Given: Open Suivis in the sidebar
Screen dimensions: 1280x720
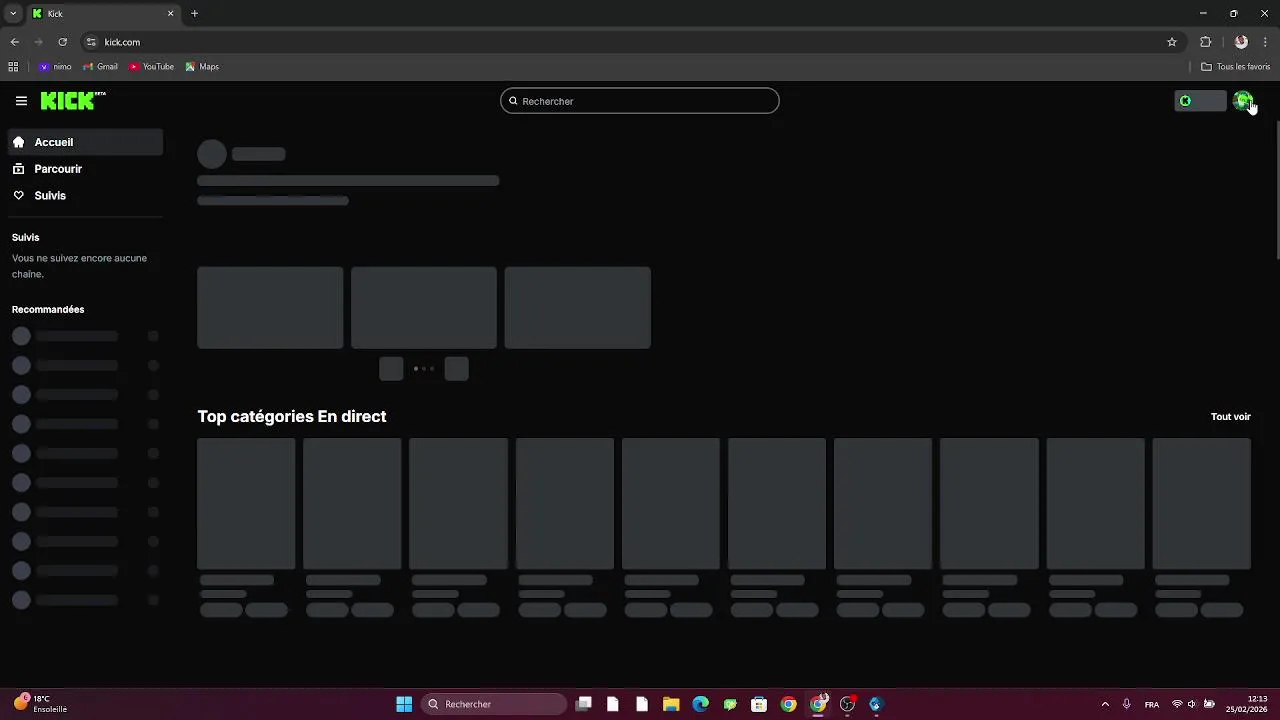Looking at the screenshot, I should pos(85,196).
